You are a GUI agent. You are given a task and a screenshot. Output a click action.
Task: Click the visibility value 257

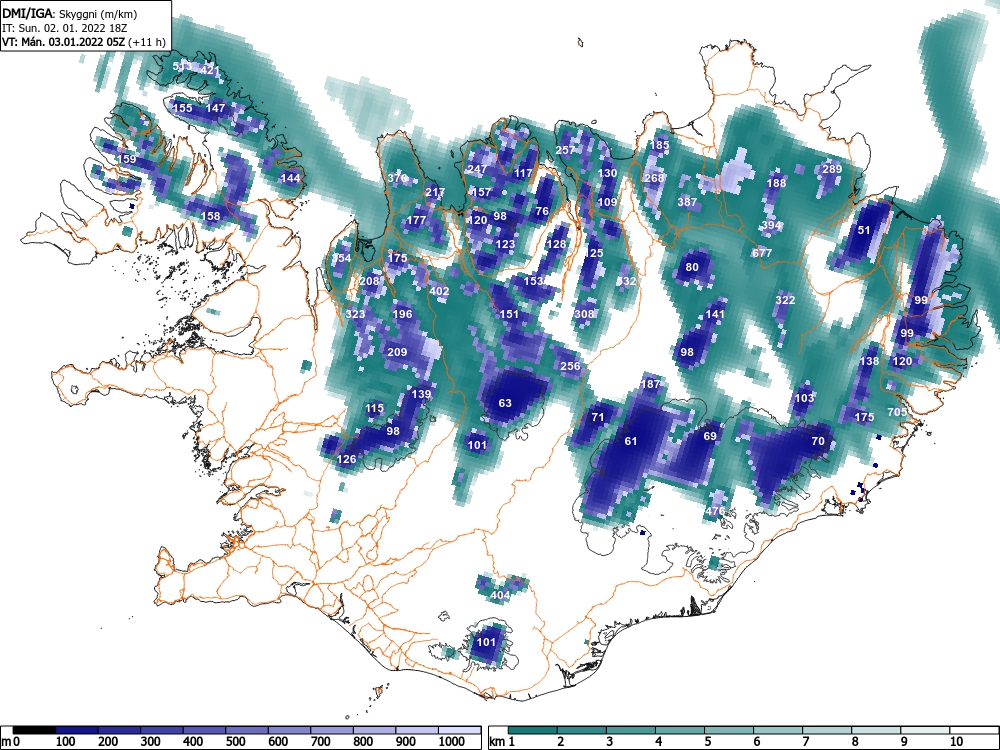(x=566, y=150)
